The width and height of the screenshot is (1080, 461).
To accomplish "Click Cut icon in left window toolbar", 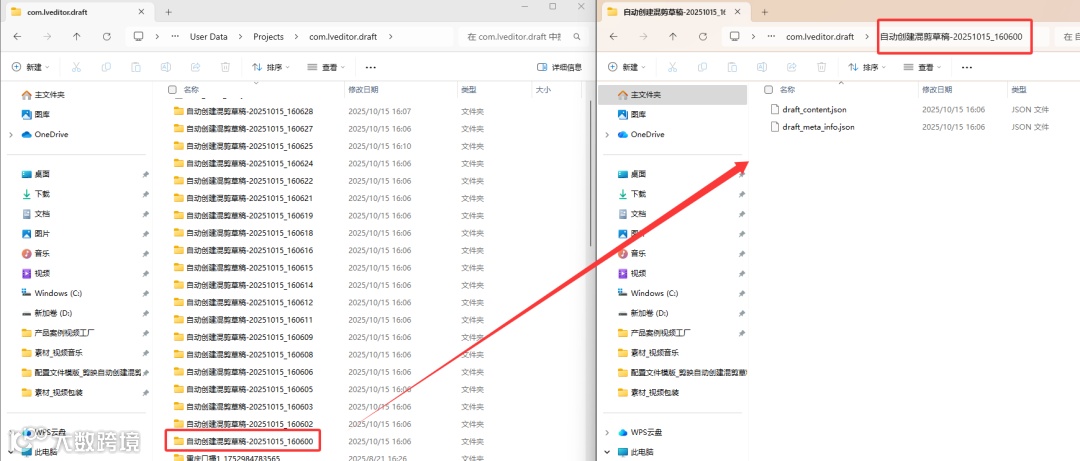I will [x=76, y=67].
